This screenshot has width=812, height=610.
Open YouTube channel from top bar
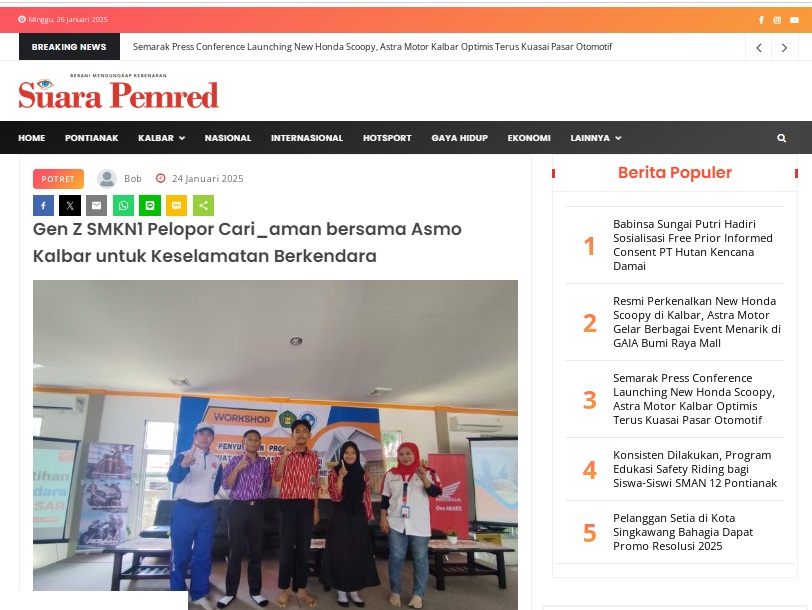coord(794,20)
